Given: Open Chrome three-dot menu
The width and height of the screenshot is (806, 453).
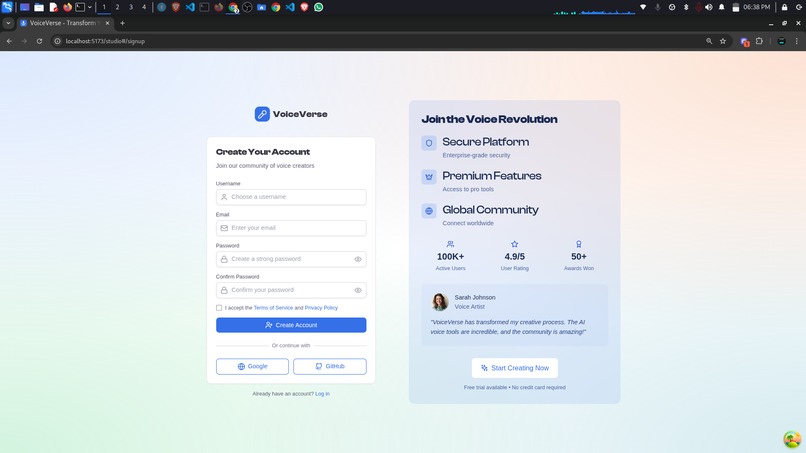Looking at the screenshot, I should click(x=797, y=41).
